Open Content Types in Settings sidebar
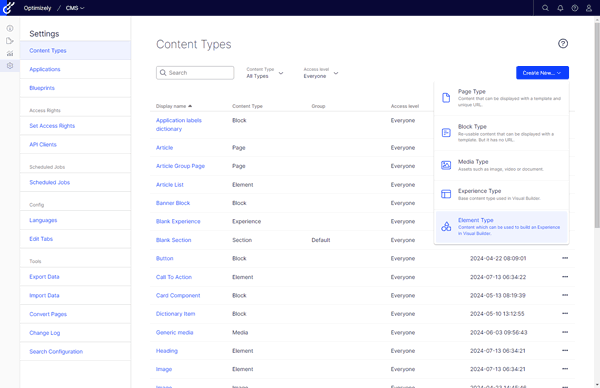Image resolution: width=600 pixels, height=388 pixels. point(75,51)
